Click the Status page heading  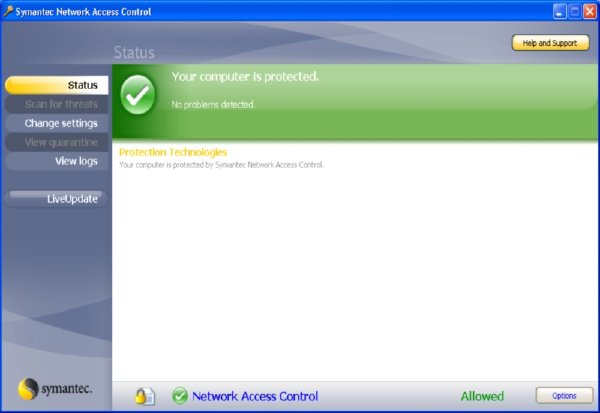134,52
